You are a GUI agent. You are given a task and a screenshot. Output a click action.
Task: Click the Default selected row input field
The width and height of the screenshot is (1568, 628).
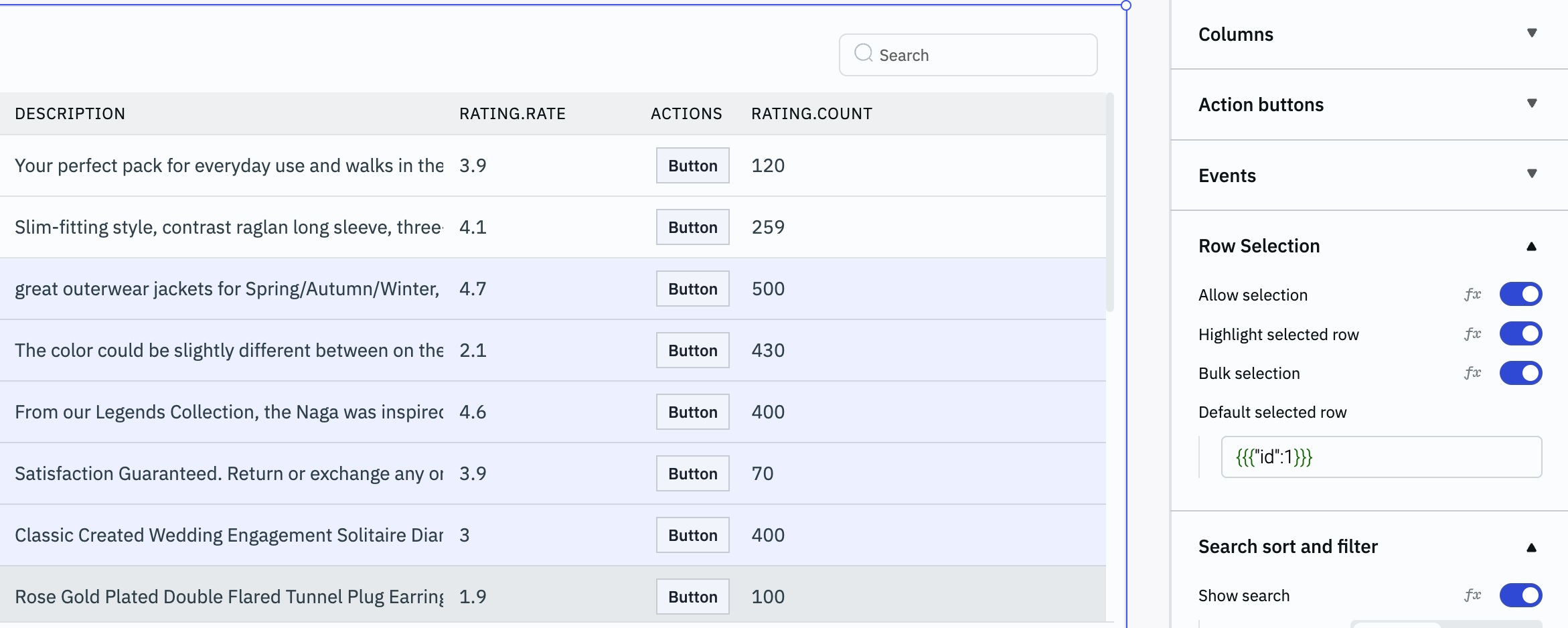(1381, 457)
